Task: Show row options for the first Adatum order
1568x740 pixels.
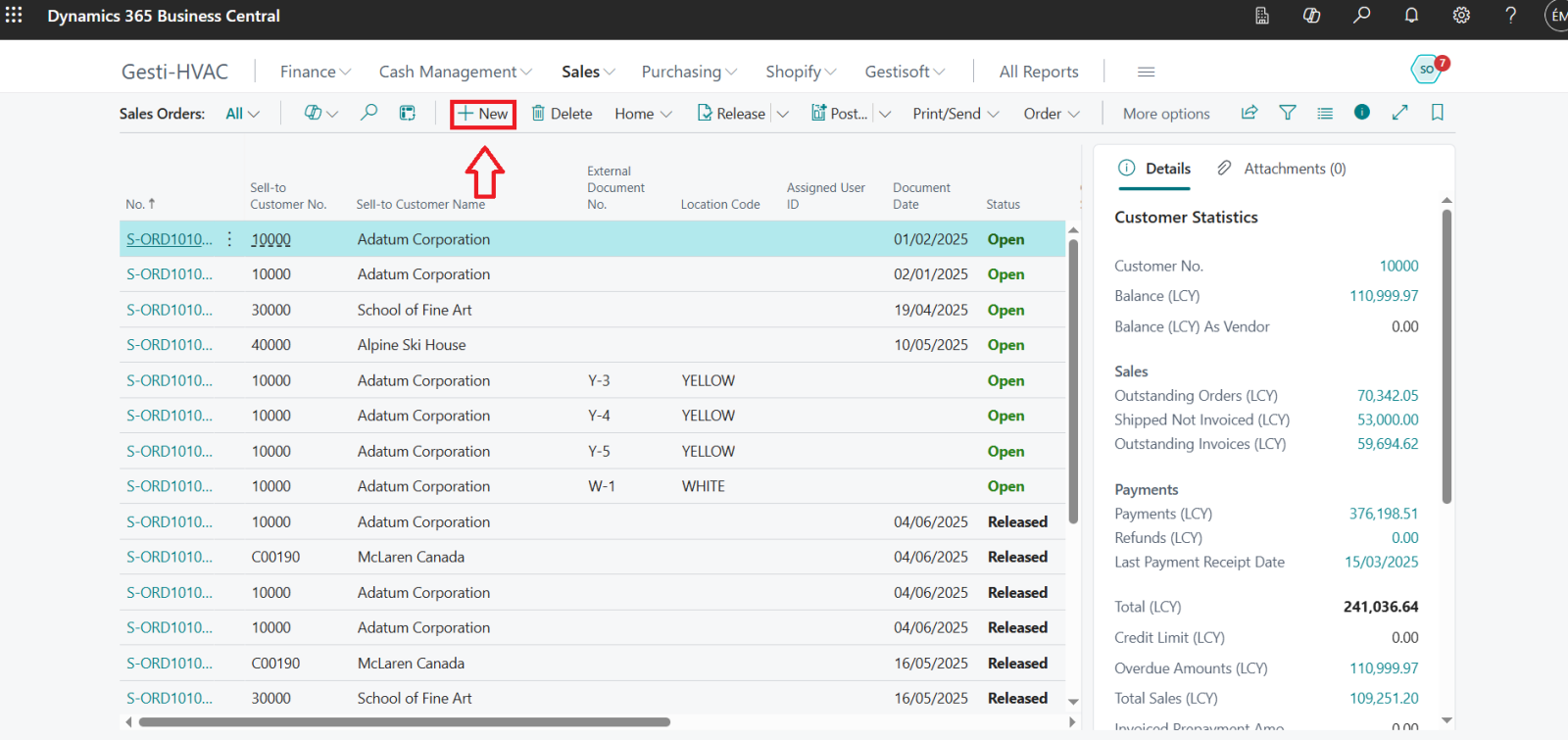Action: [229, 239]
